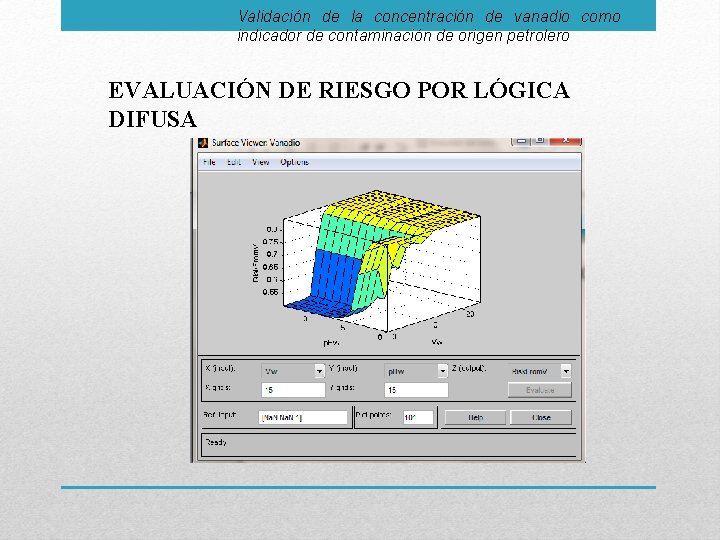The image size is (720, 540).
Task: Click the Ready status text
Action: (216, 443)
